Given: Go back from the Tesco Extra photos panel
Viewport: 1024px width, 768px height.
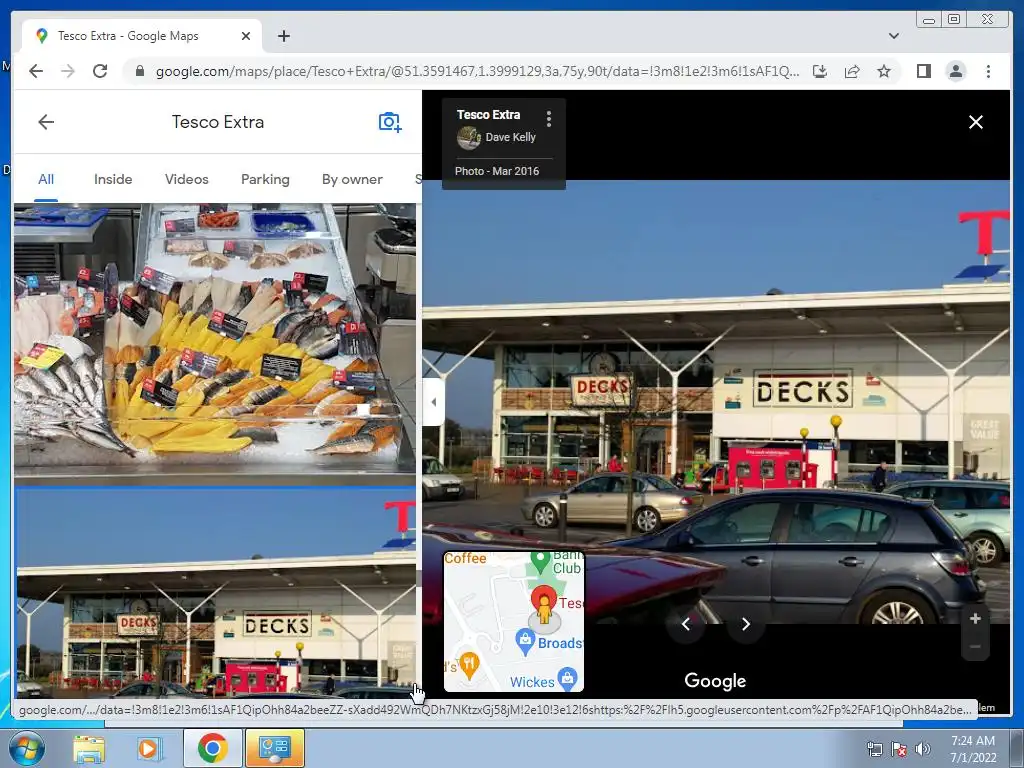Looking at the screenshot, I should [x=46, y=122].
